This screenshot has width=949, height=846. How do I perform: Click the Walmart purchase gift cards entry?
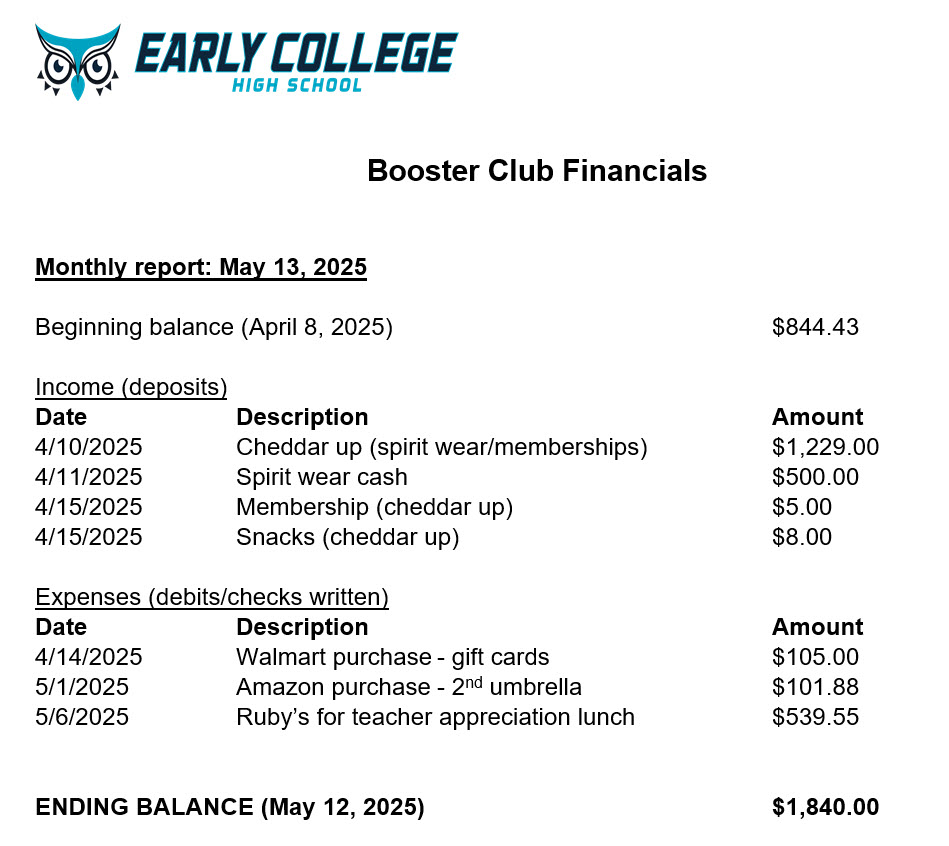pyautogui.click(x=393, y=657)
